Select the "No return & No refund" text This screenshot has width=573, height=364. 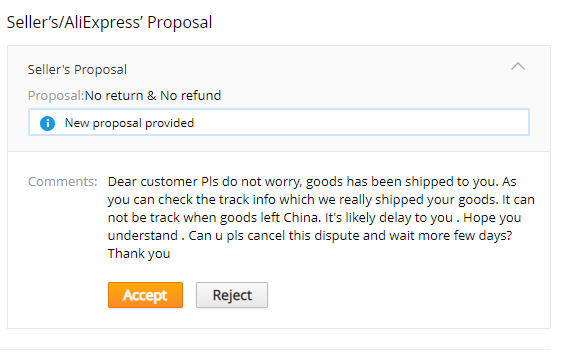153,96
